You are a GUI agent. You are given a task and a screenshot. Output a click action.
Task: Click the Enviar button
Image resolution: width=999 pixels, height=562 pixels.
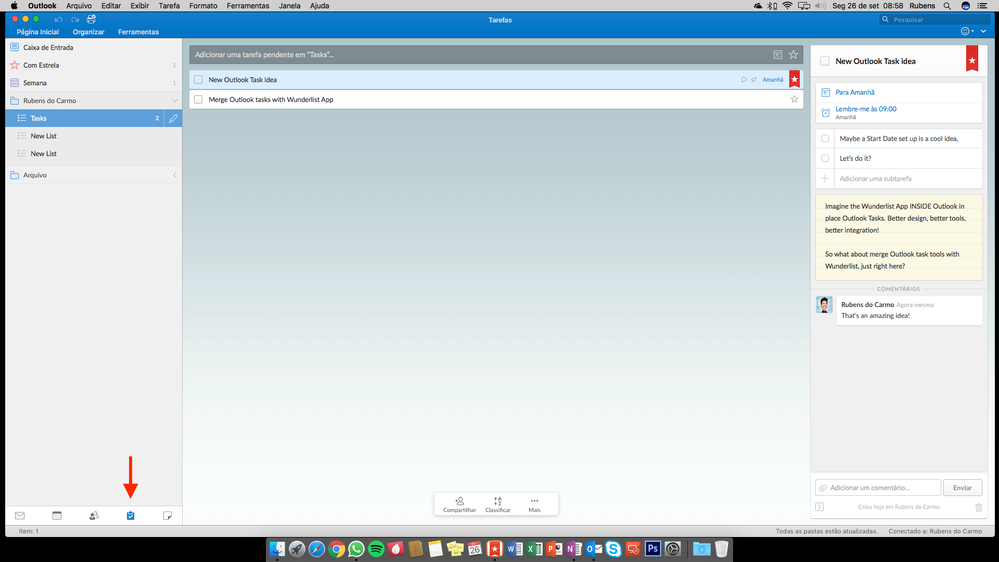click(x=962, y=487)
